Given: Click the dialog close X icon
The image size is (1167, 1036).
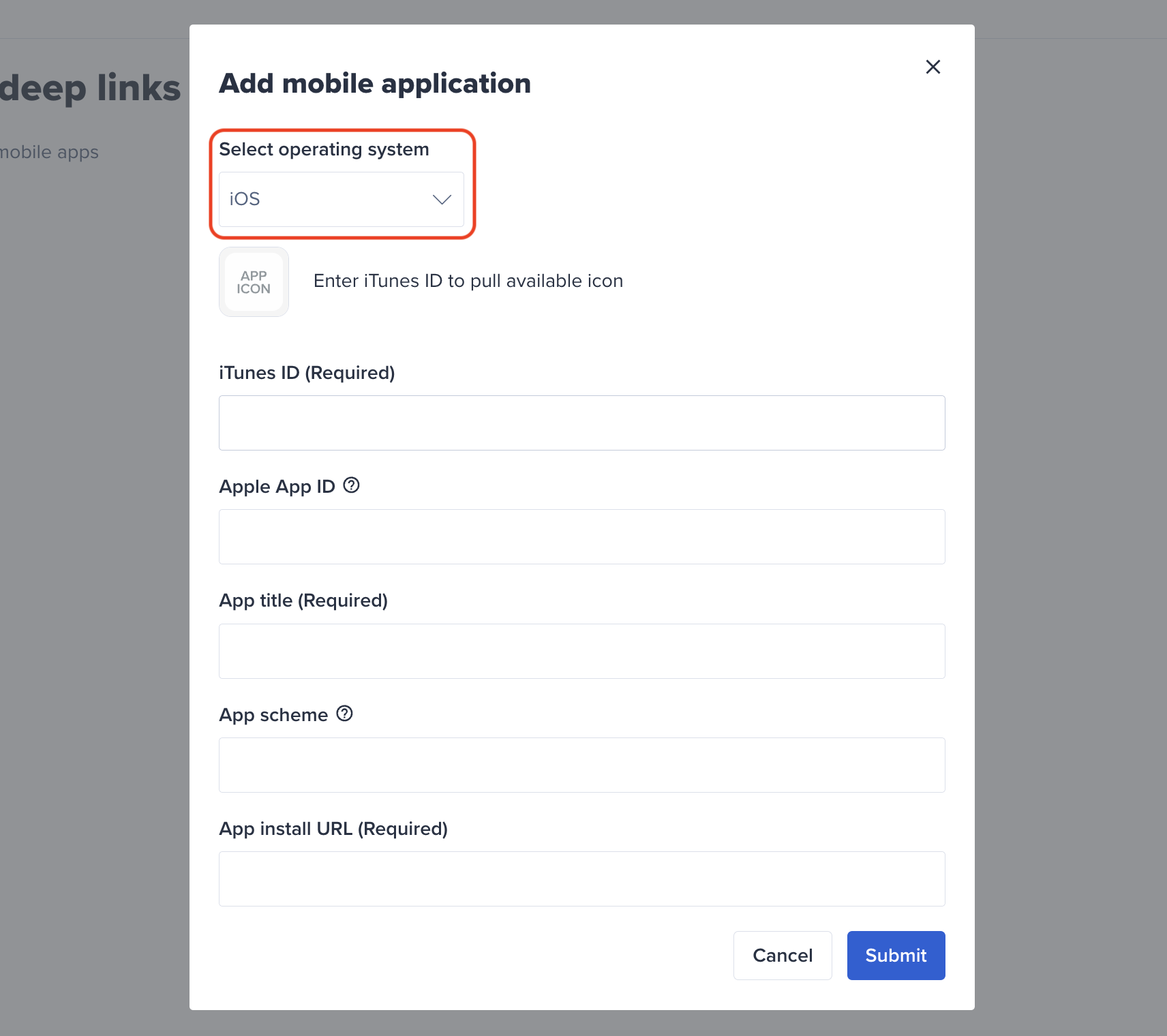Looking at the screenshot, I should pos(933,67).
